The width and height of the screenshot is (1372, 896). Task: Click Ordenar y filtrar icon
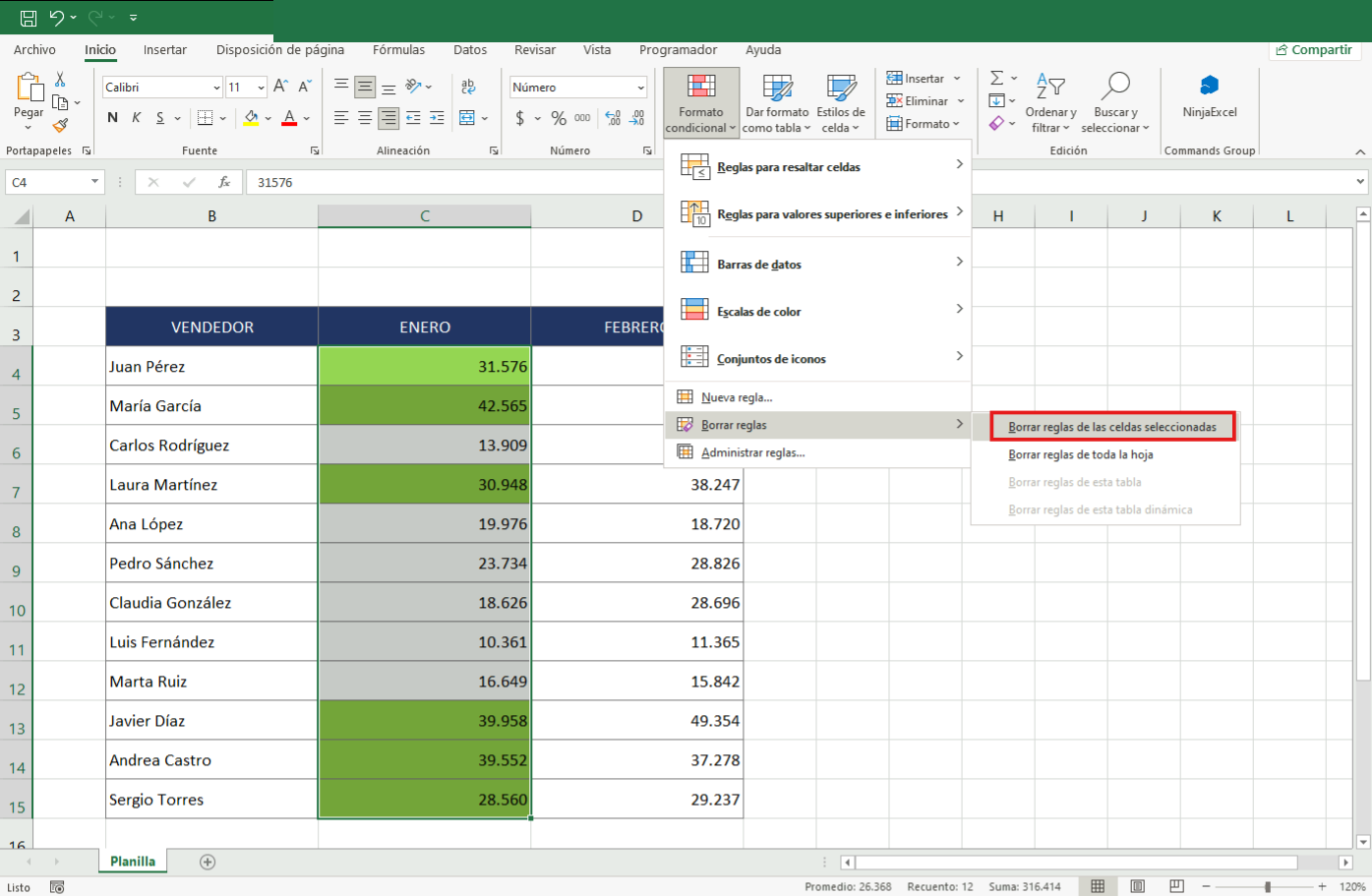pos(1050,89)
